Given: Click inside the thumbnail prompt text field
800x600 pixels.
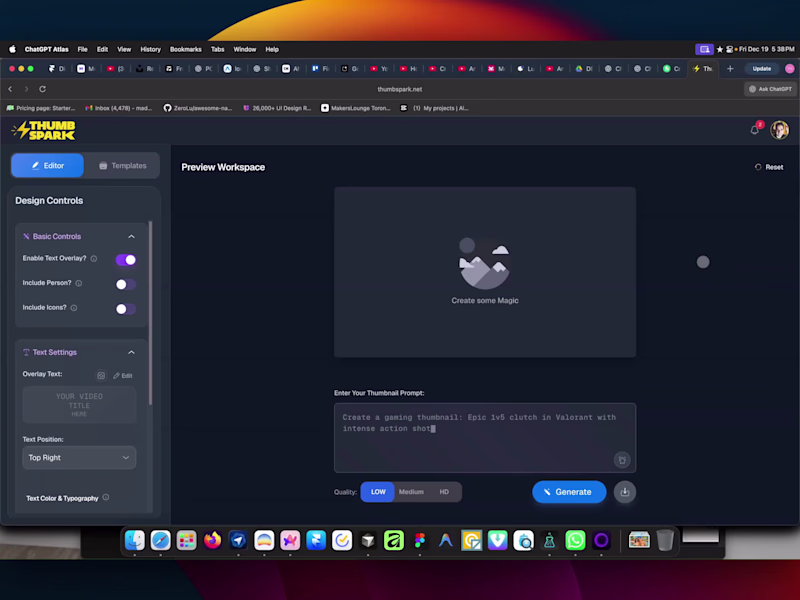Looking at the screenshot, I should click(x=484, y=437).
